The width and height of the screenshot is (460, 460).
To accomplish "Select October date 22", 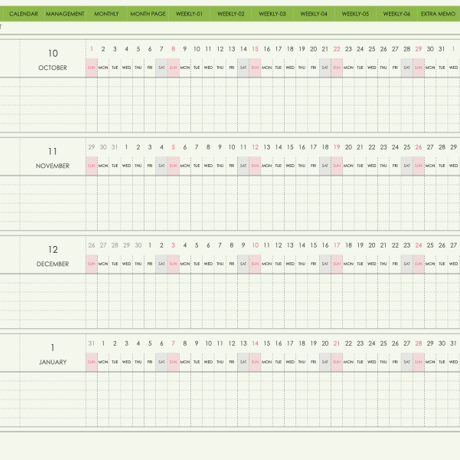I will point(337,49).
